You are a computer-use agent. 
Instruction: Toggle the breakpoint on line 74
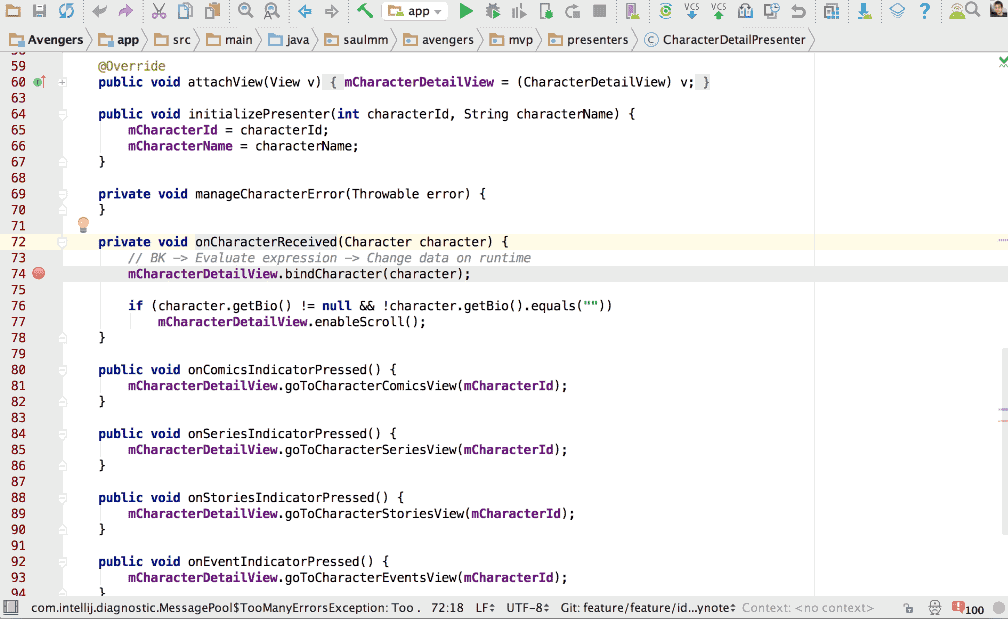tap(38, 273)
